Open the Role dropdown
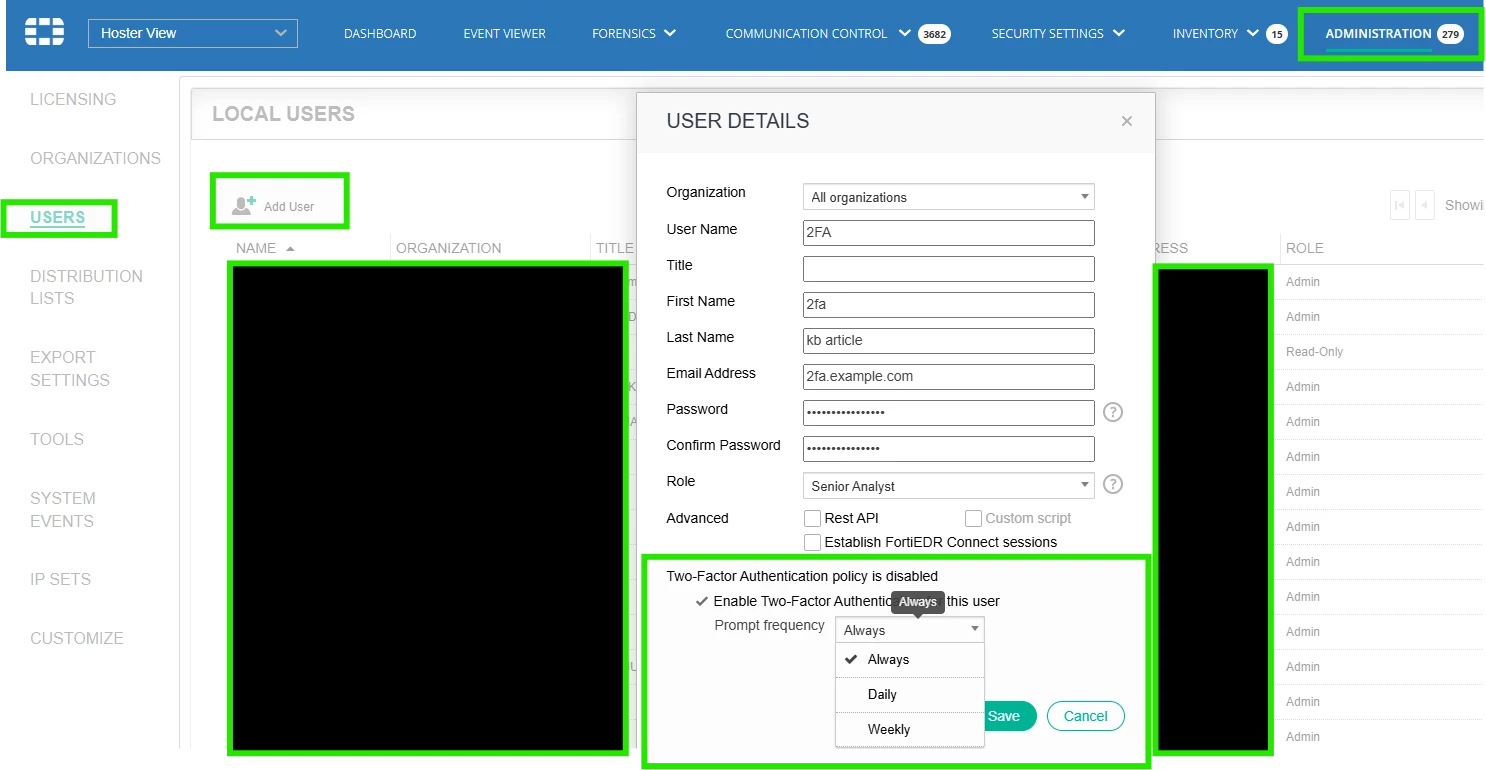The image size is (1486, 770). pos(949,486)
